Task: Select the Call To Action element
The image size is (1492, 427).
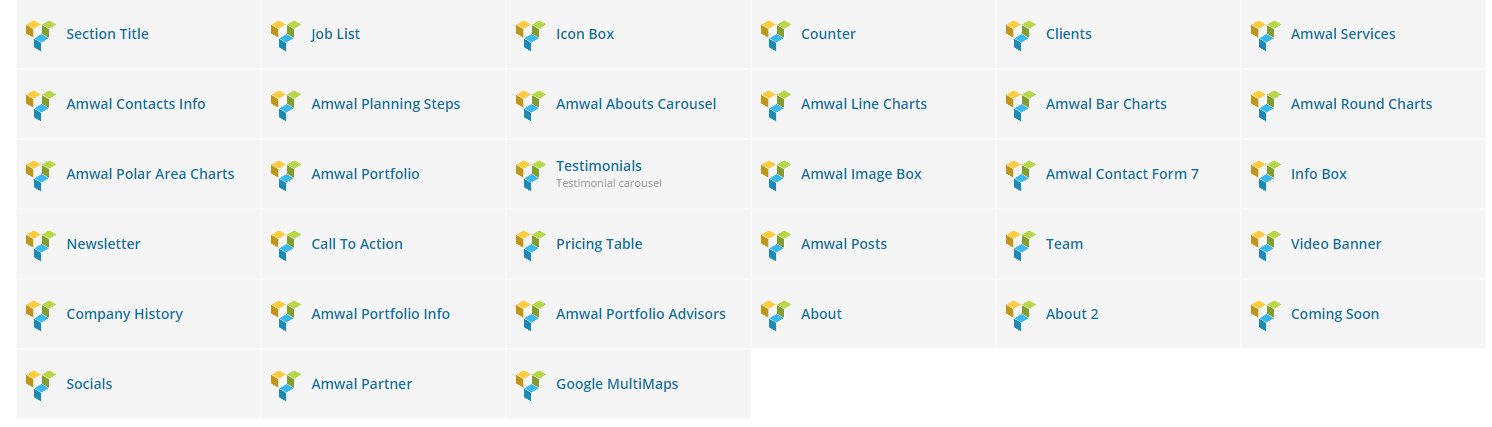Action: click(x=383, y=244)
